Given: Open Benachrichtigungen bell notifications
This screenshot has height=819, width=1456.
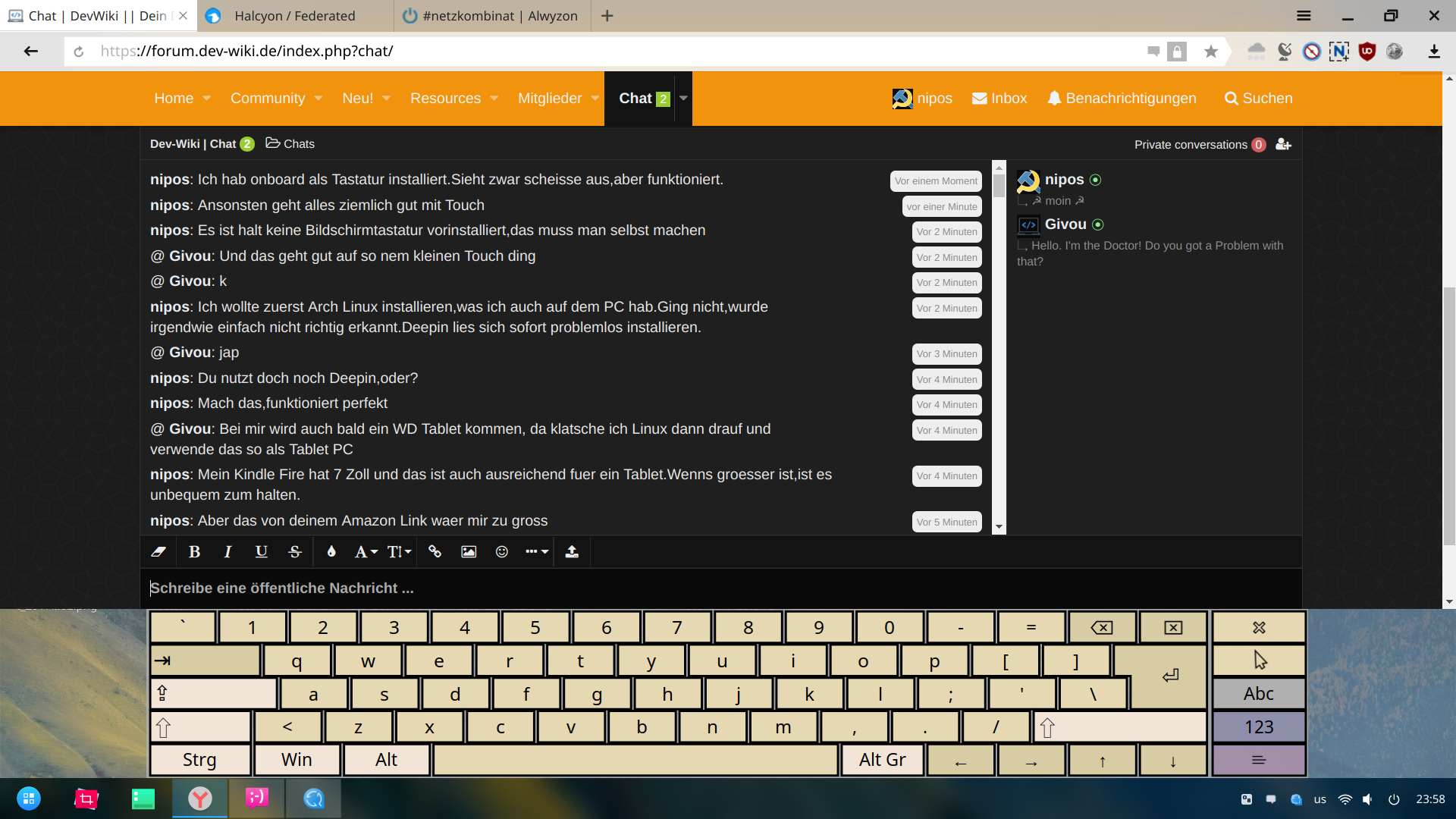Looking at the screenshot, I should coord(1122,99).
